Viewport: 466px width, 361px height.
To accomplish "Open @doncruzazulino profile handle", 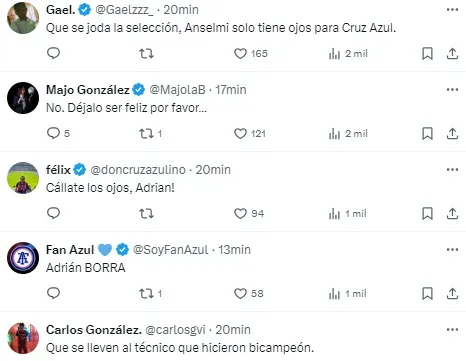I will click(138, 170).
